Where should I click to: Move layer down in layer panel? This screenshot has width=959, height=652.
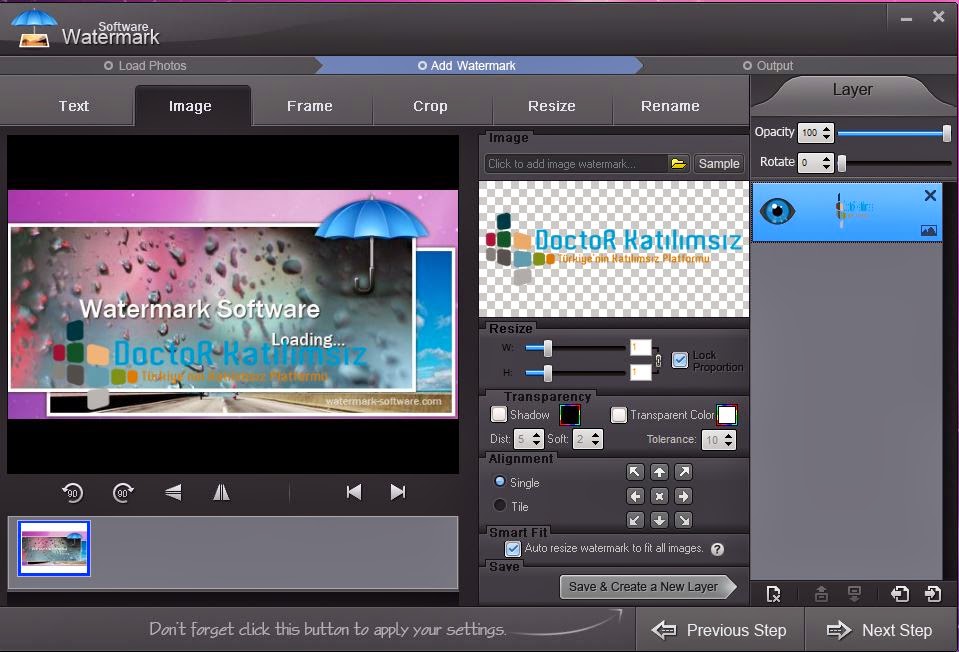point(854,593)
